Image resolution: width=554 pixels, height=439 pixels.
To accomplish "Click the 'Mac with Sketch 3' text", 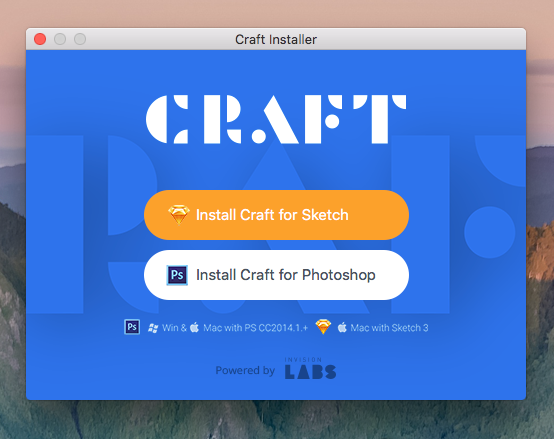I will (x=389, y=328).
